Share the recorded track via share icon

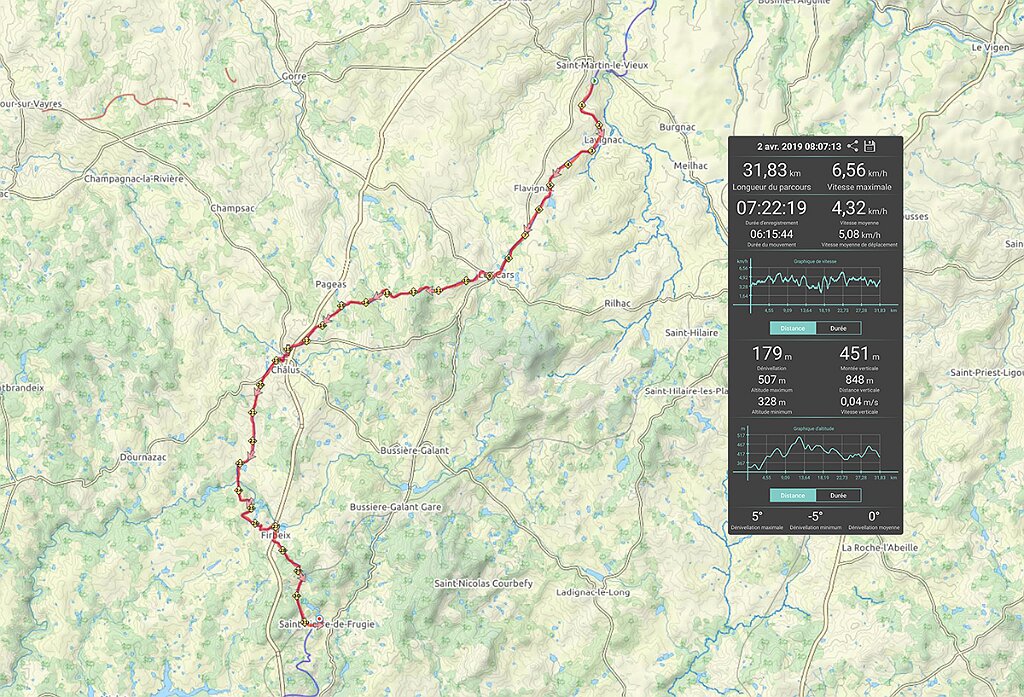852,146
